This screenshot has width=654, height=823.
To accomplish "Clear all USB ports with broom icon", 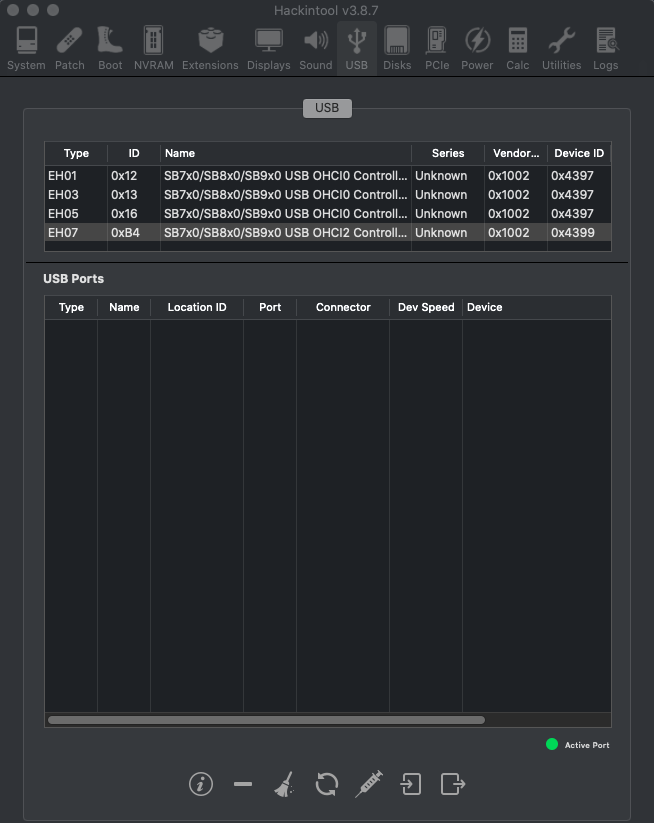I will tap(284, 784).
